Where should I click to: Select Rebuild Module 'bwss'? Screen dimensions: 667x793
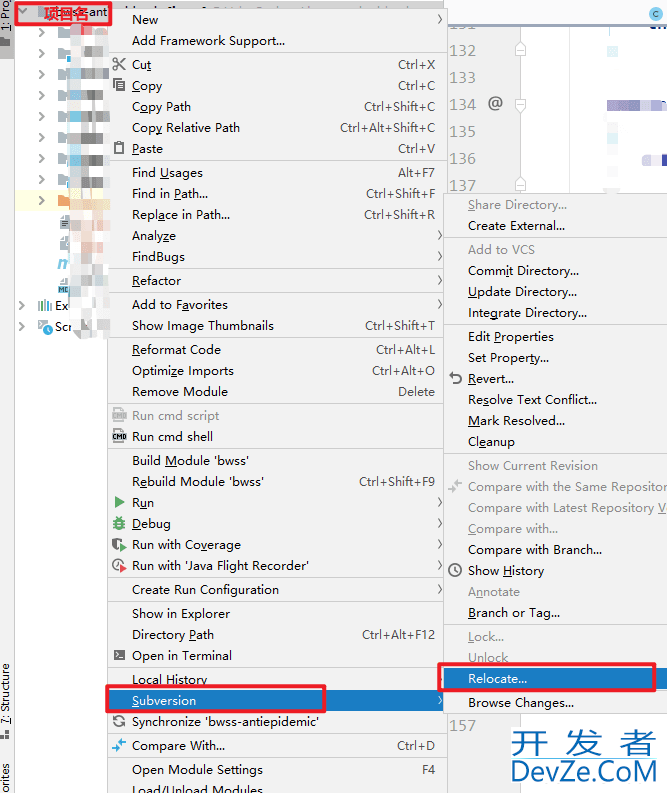(277, 481)
